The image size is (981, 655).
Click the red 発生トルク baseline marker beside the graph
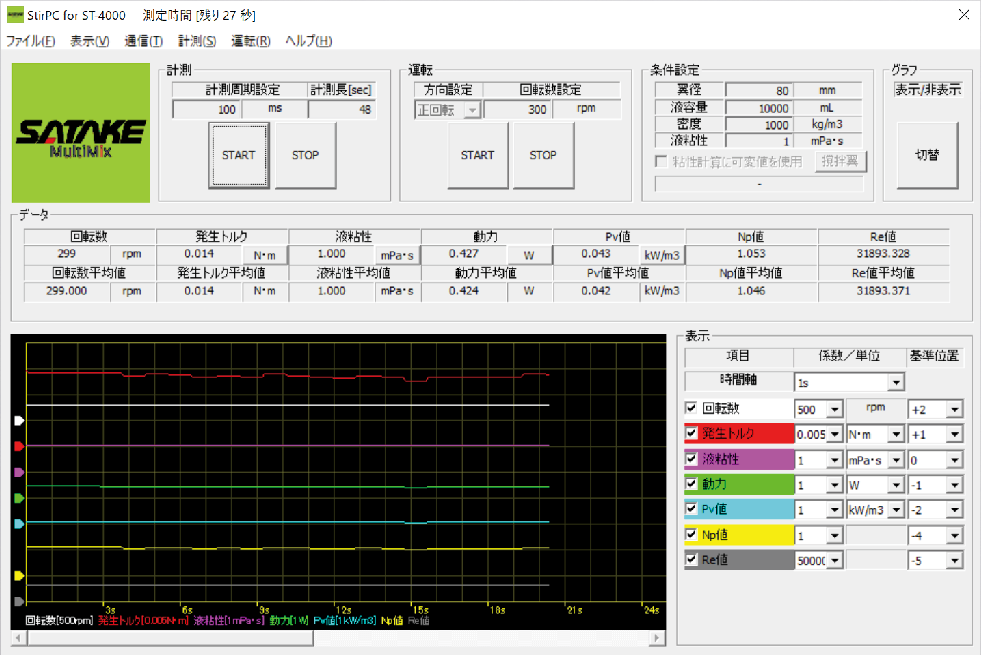(x=19, y=446)
